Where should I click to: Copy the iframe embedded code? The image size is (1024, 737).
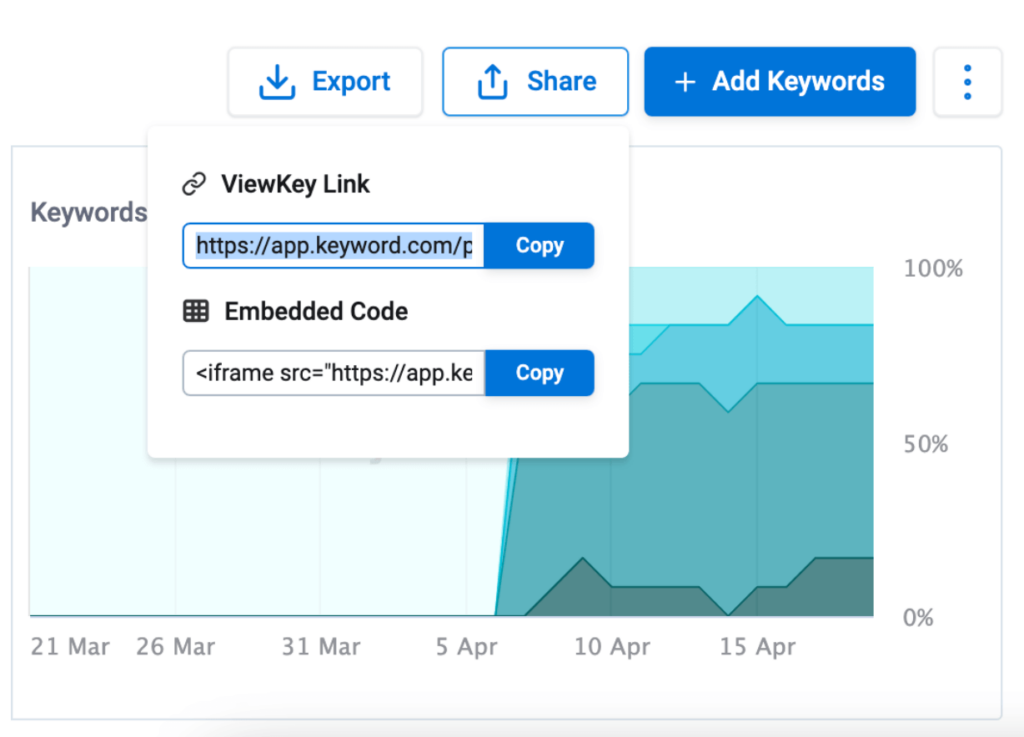[x=539, y=372]
